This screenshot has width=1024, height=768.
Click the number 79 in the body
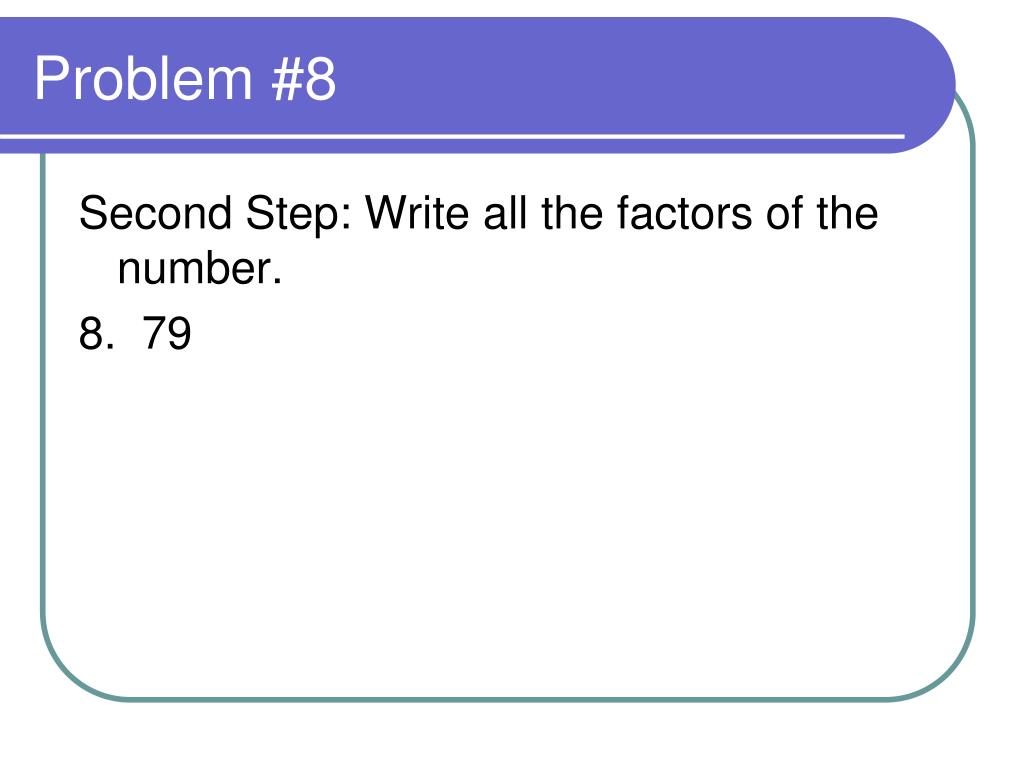pyautogui.click(x=167, y=333)
